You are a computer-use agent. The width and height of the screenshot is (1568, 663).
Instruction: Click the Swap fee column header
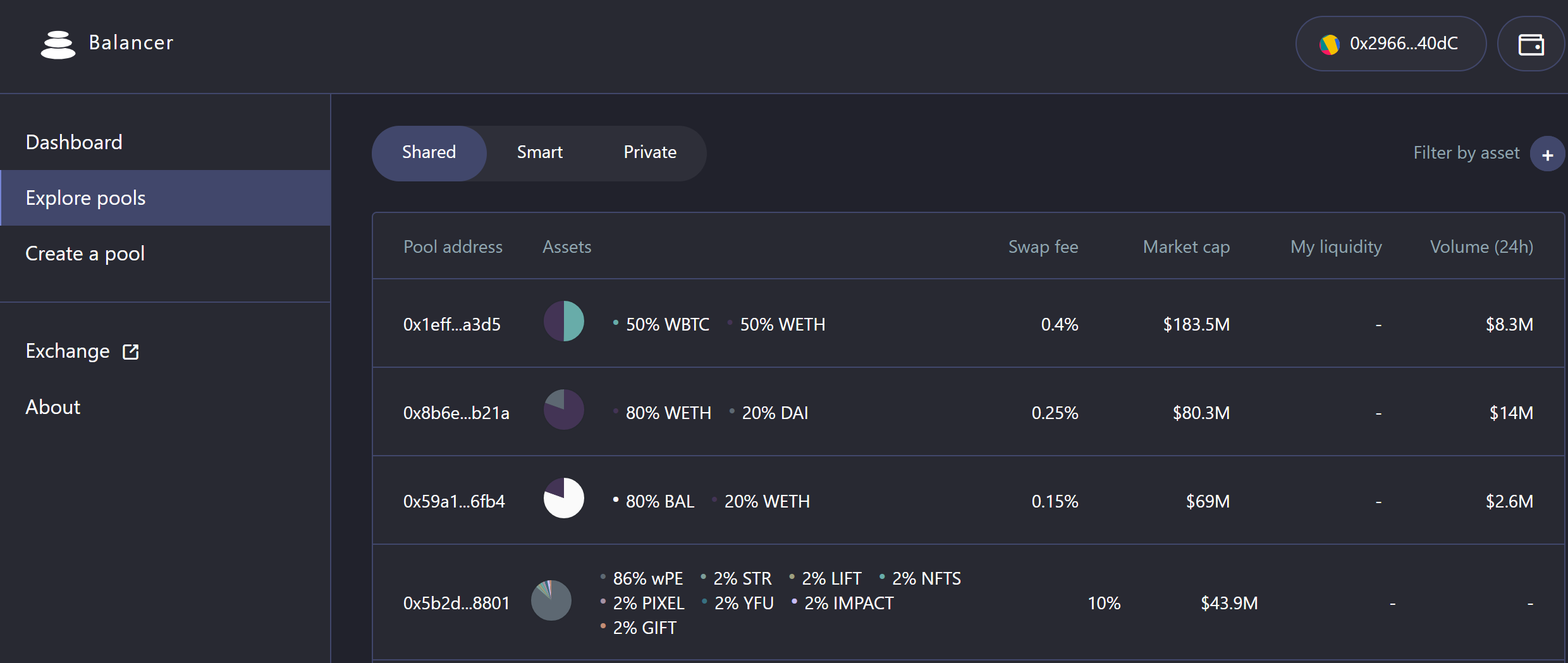coord(1043,246)
